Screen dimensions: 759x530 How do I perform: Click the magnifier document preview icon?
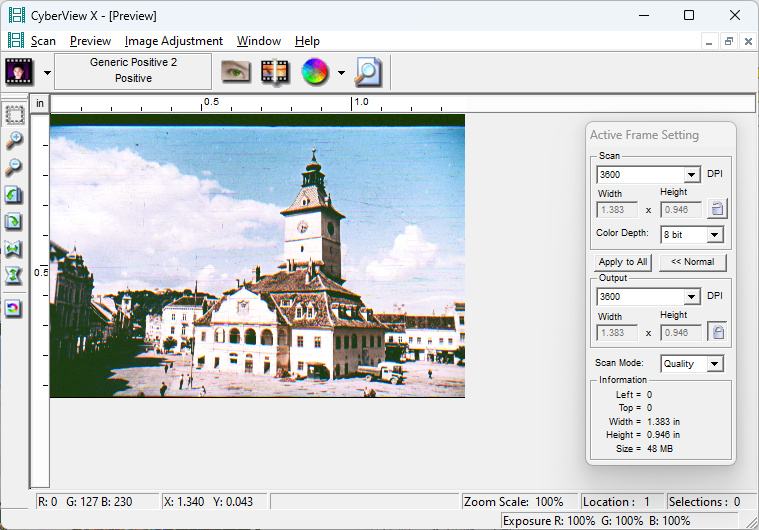(368, 72)
